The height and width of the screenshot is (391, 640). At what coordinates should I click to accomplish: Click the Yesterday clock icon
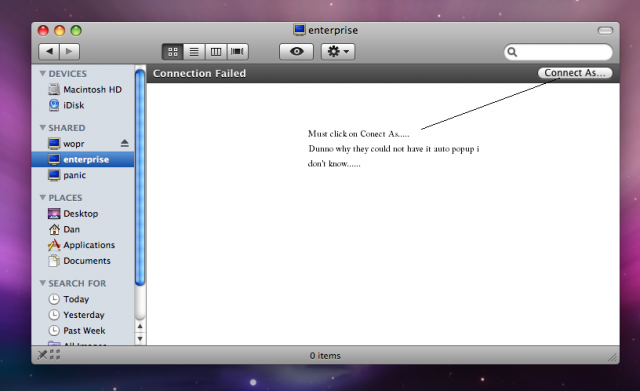pos(54,315)
